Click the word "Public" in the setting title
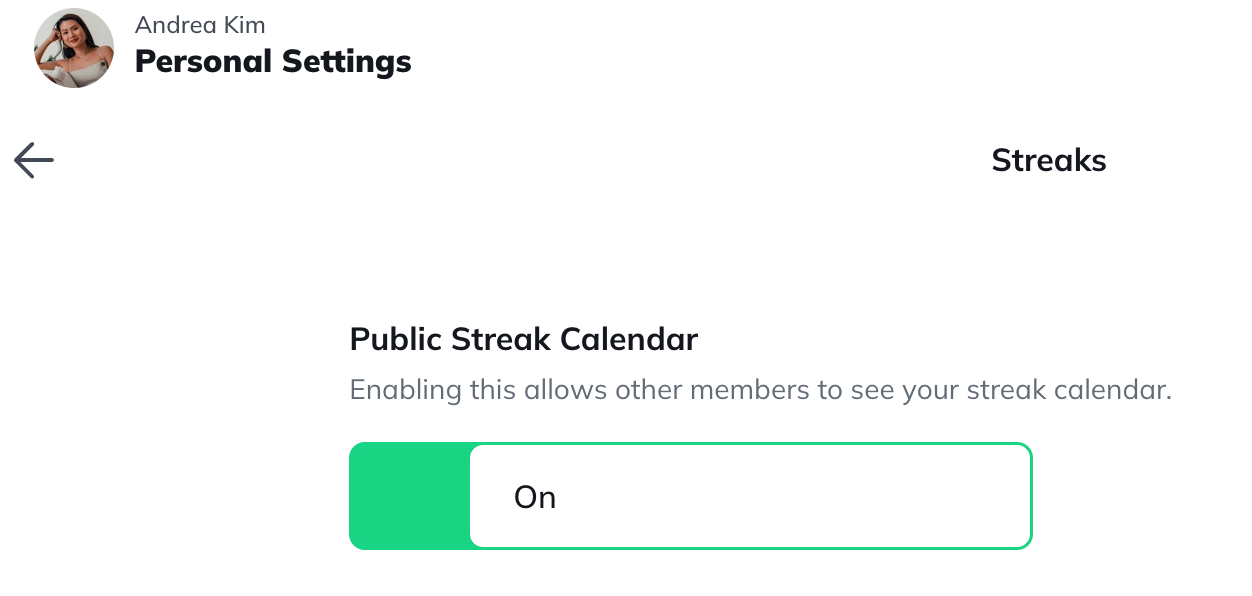Image resolution: width=1252 pixels, height=596 pixels. (x=396, y=340)
